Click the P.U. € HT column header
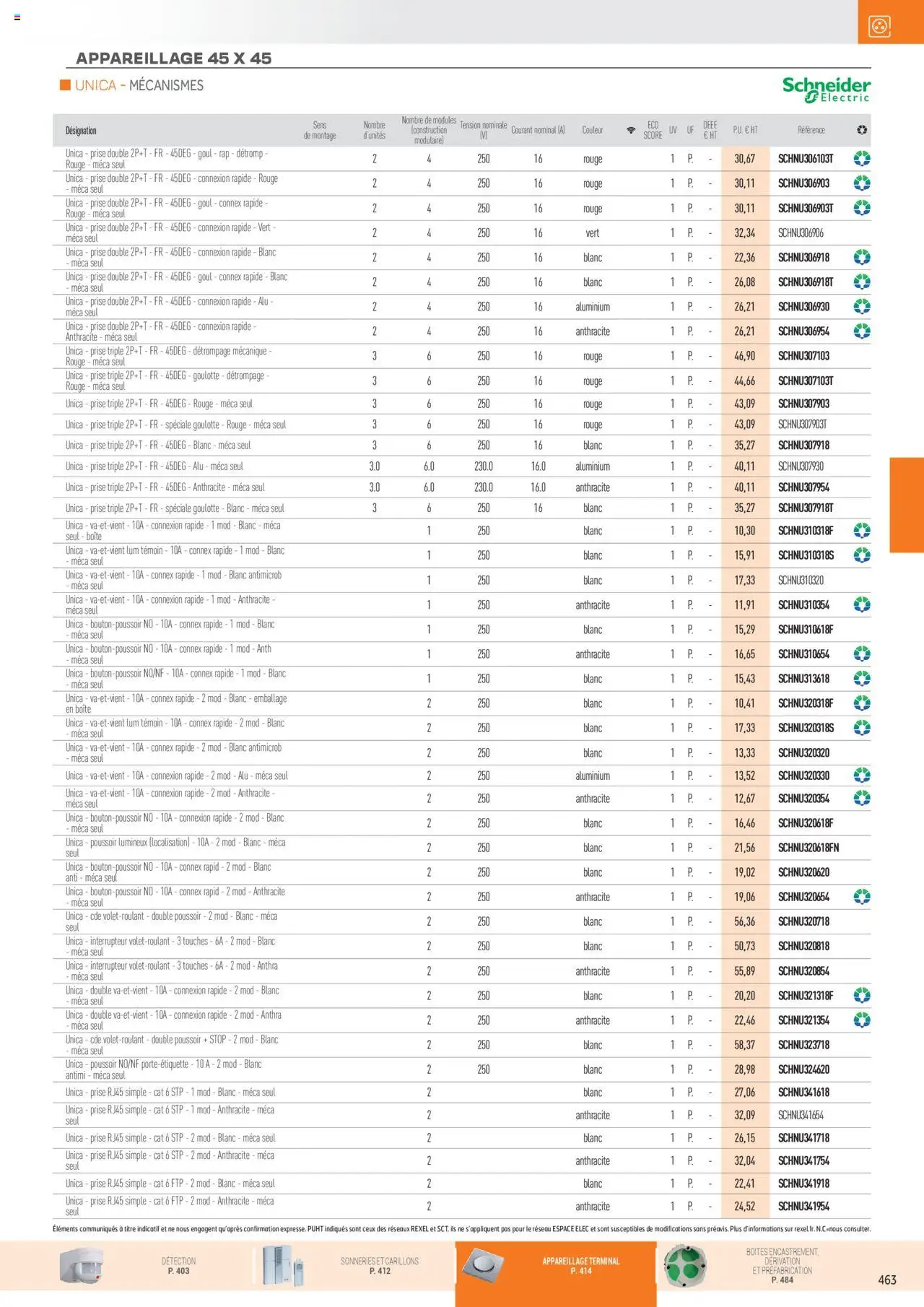The height and width of the screenshot is (1307, 924). (x=745, y=130)
